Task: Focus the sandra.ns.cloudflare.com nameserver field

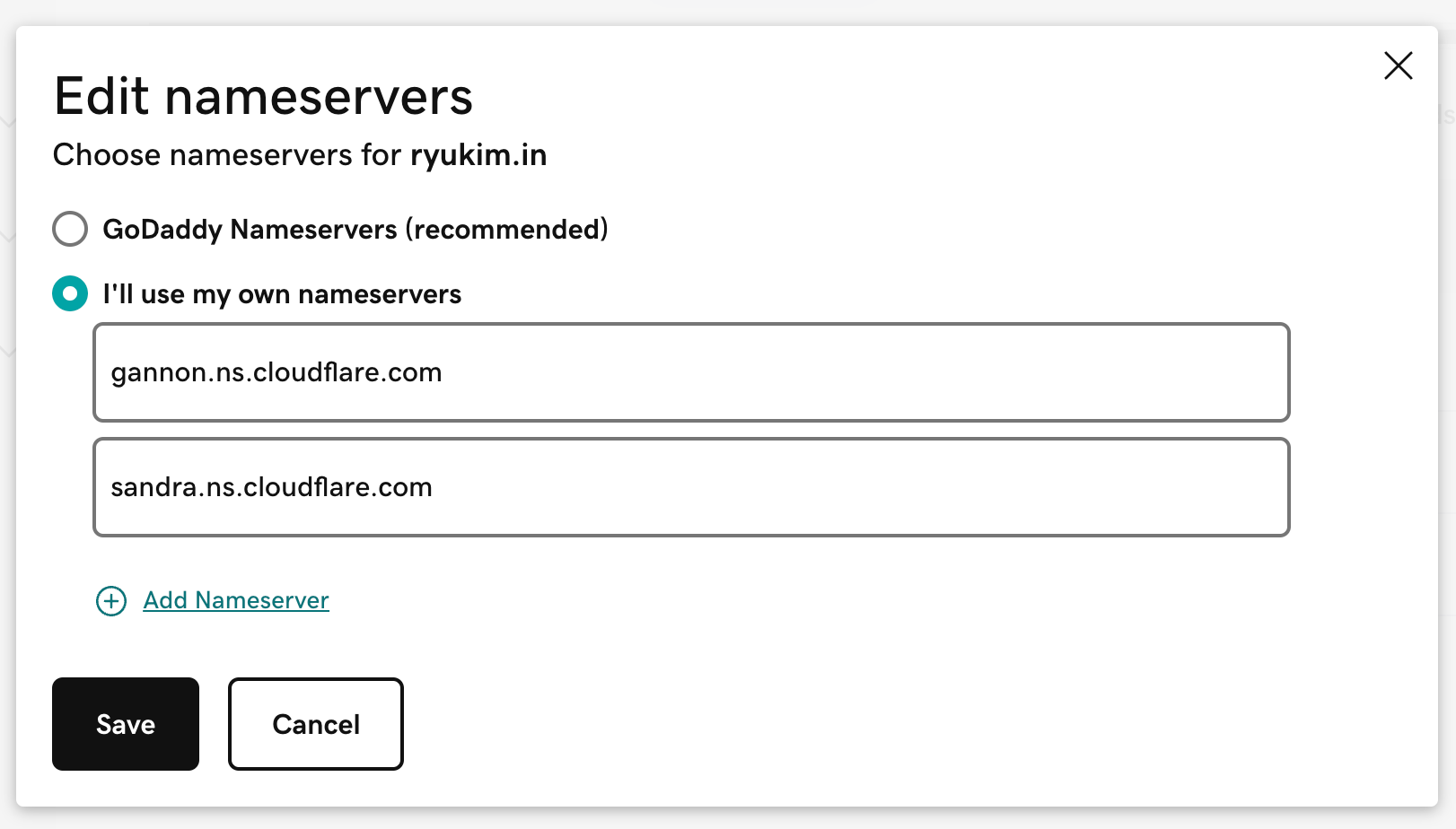Action: (x=691, y=487)
